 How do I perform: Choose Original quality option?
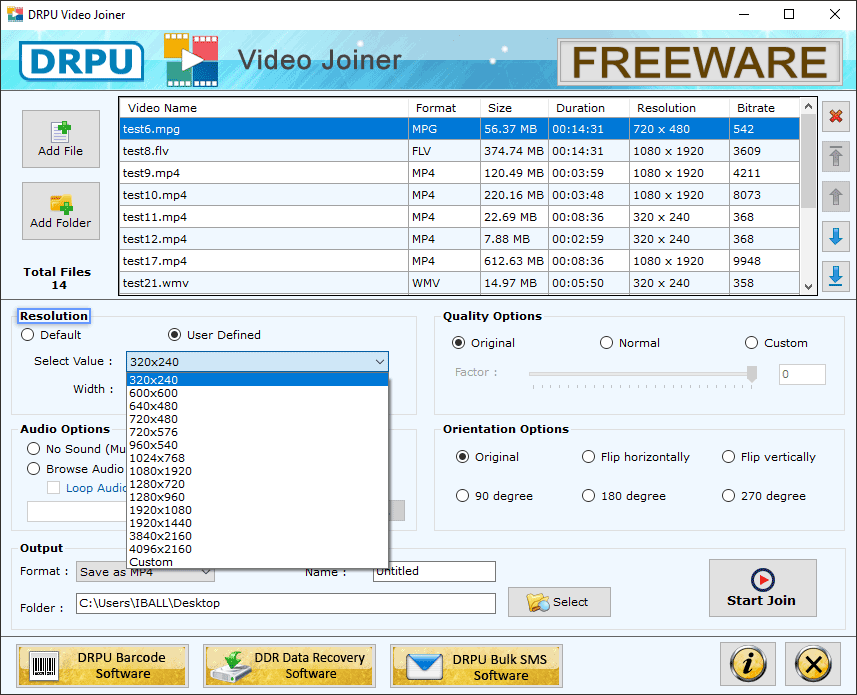459,343
